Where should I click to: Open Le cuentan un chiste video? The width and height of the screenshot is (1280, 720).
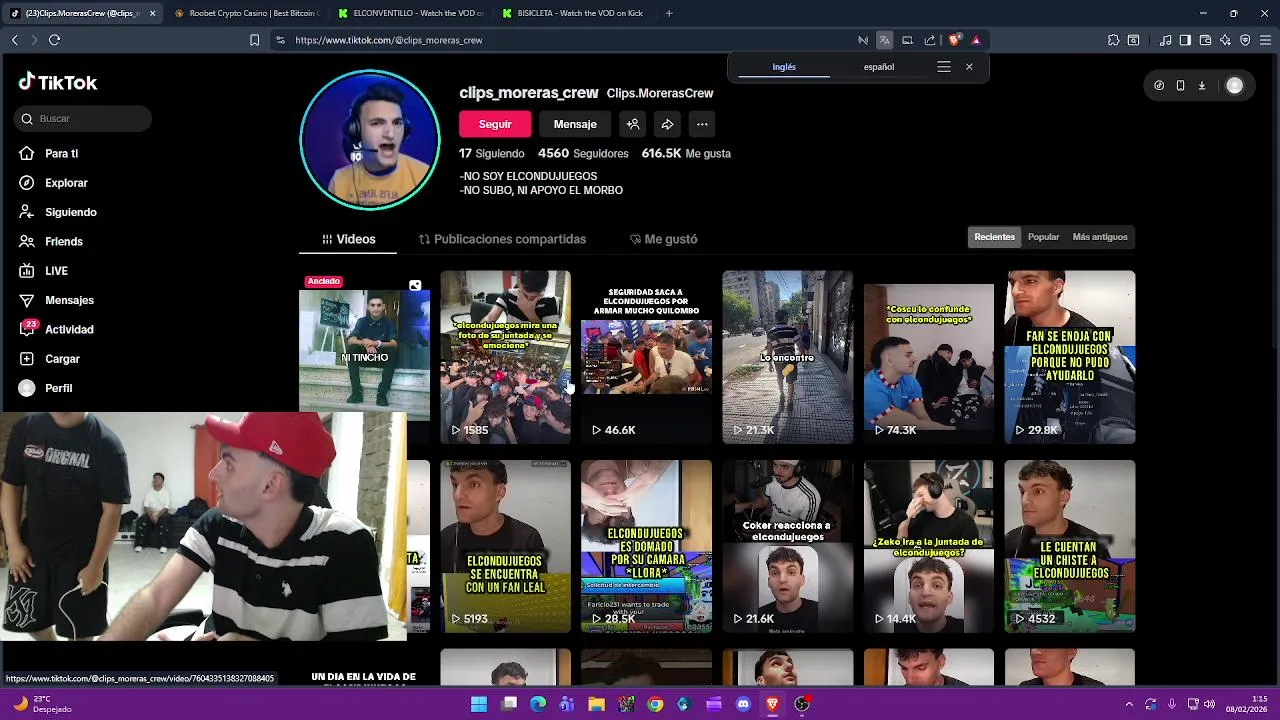point(1069,546)
